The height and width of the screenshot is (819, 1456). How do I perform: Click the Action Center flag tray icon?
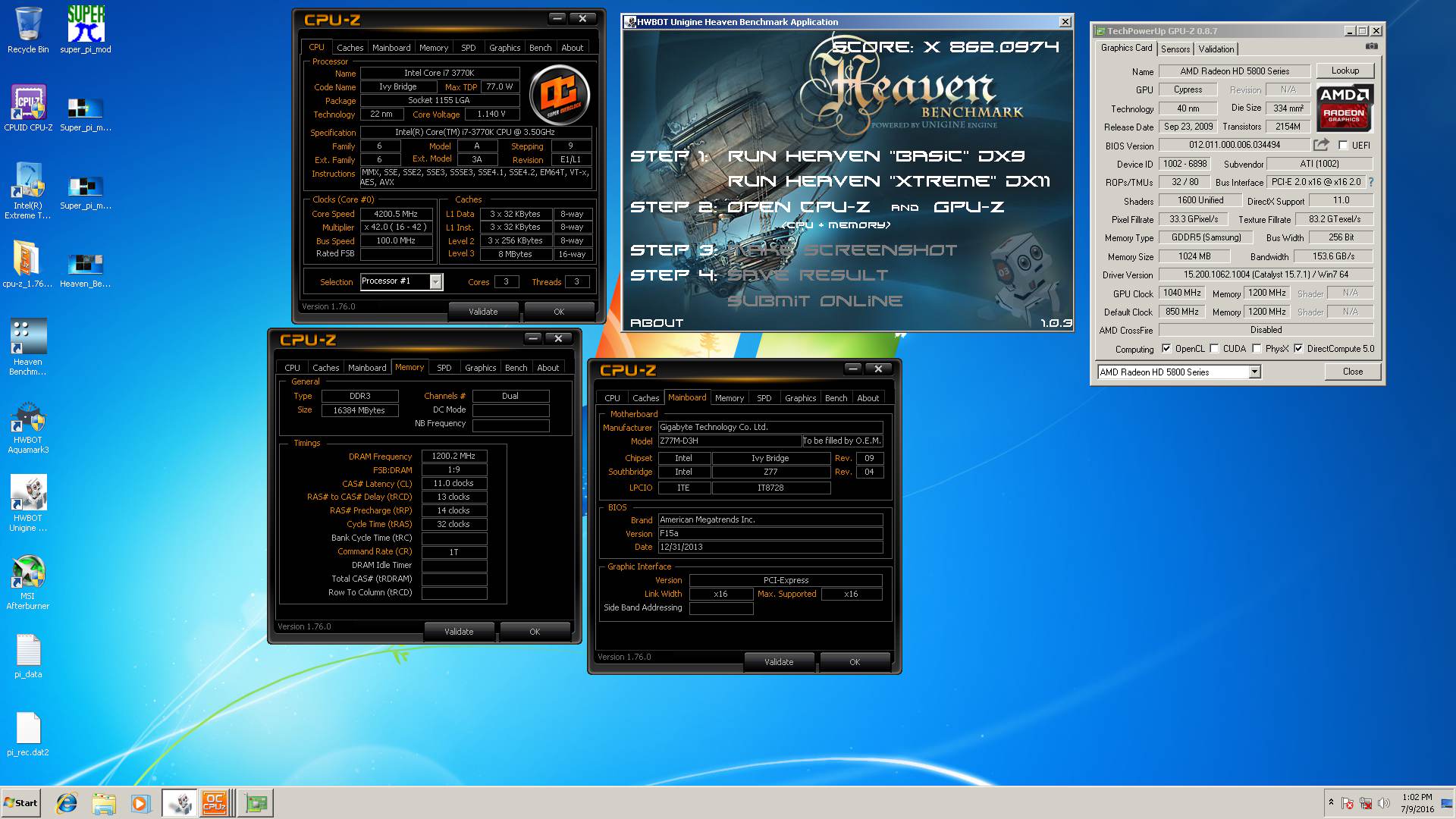point(1348,803)
